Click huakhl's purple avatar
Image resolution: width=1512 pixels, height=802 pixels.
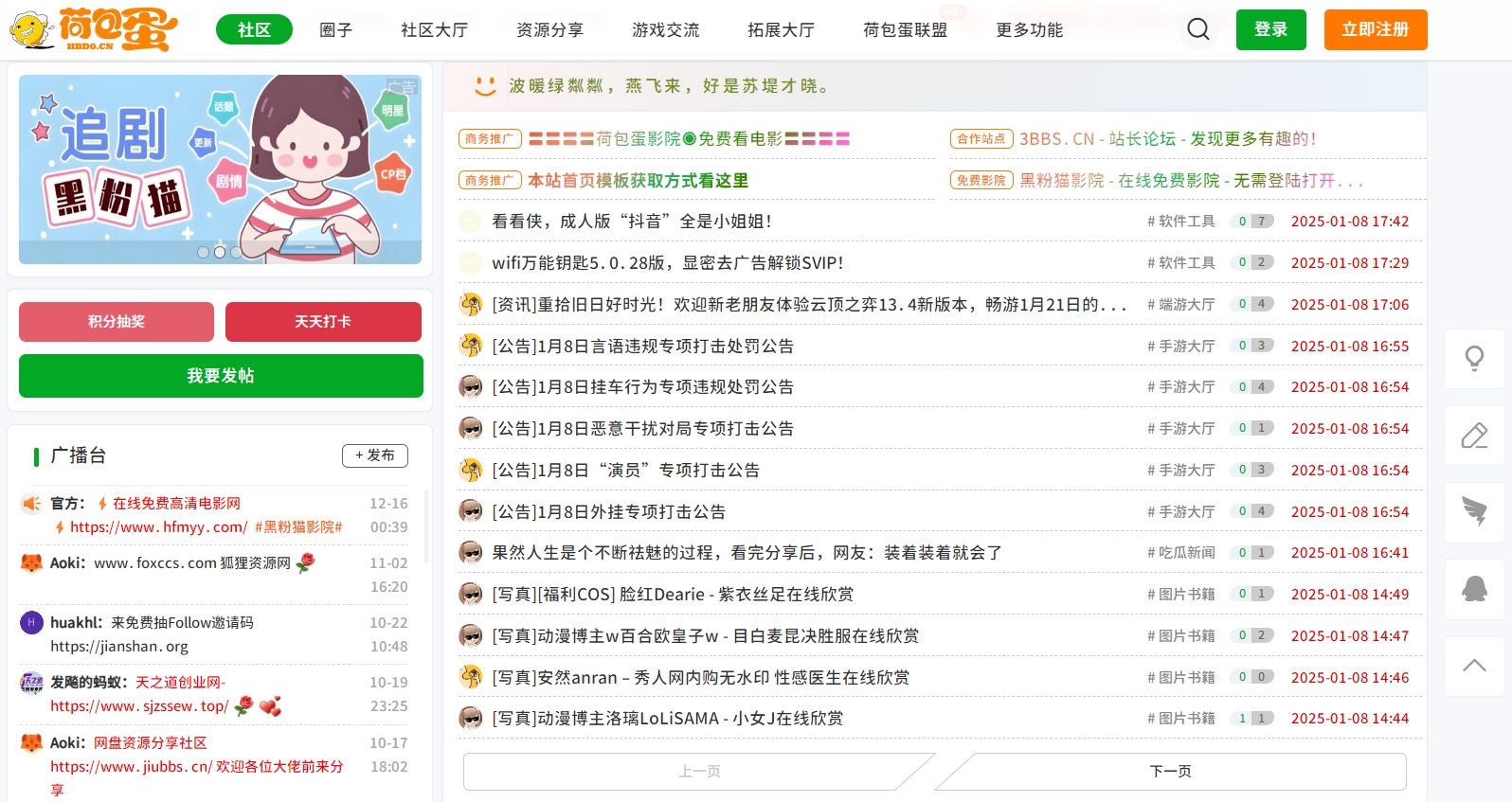tap(32, 622)
